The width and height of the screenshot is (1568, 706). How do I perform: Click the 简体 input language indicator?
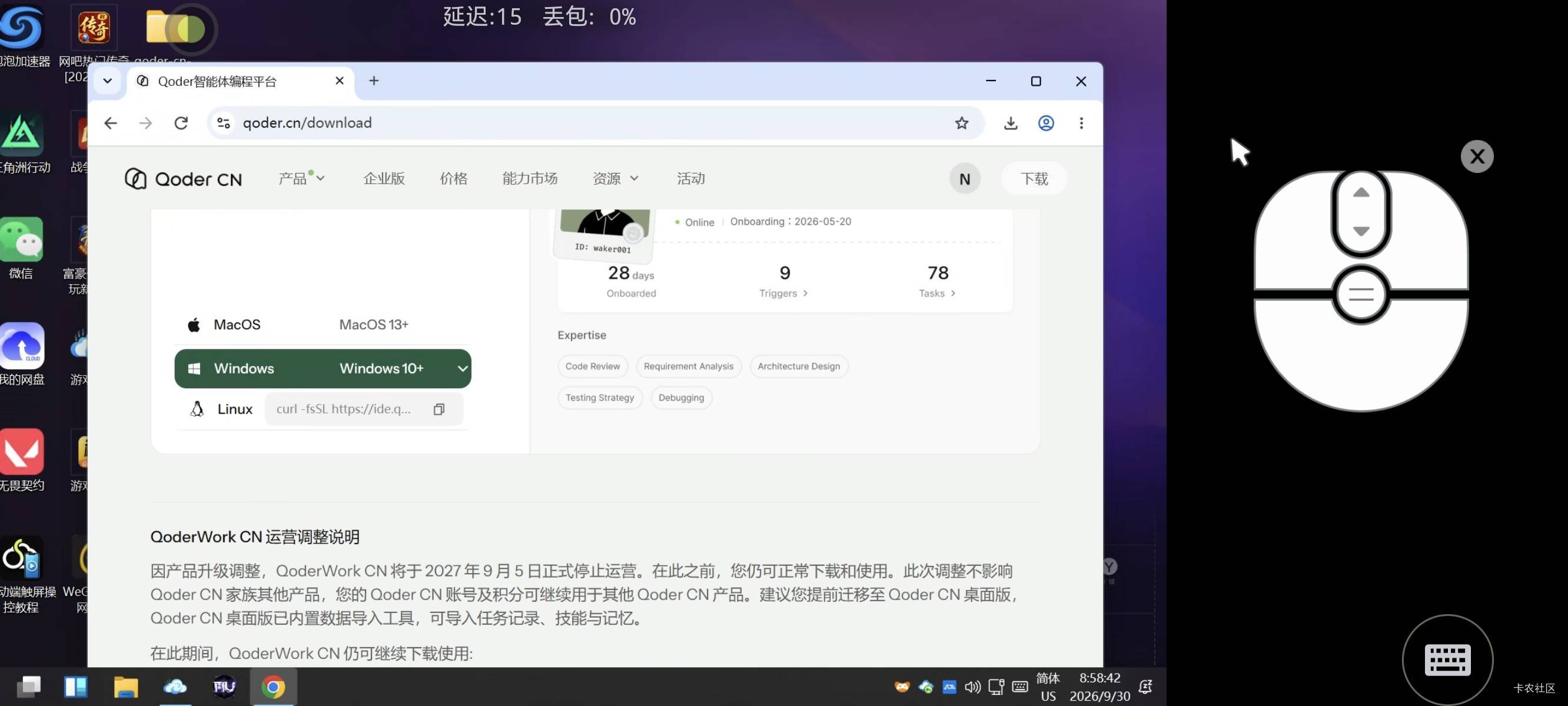(x=1048, y=678)
